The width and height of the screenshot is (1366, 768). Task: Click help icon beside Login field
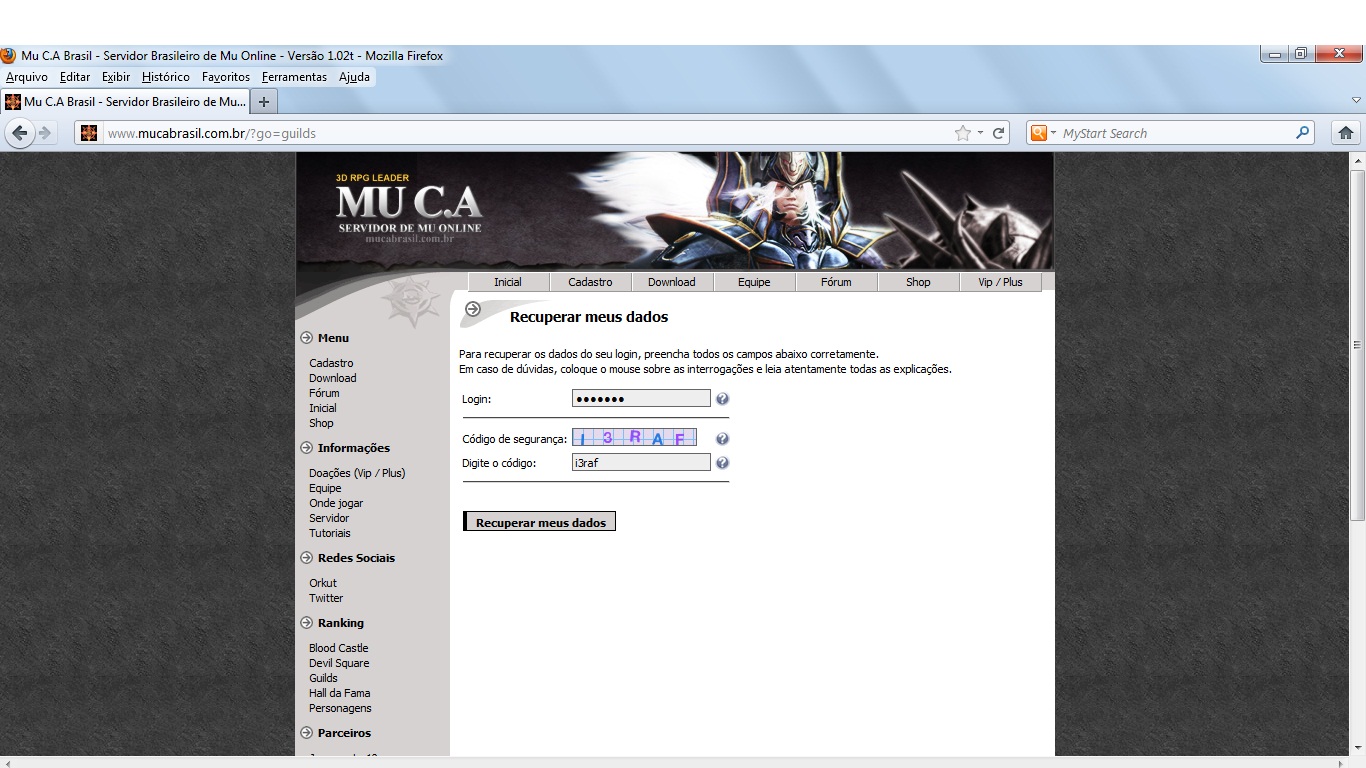[722, 399]
